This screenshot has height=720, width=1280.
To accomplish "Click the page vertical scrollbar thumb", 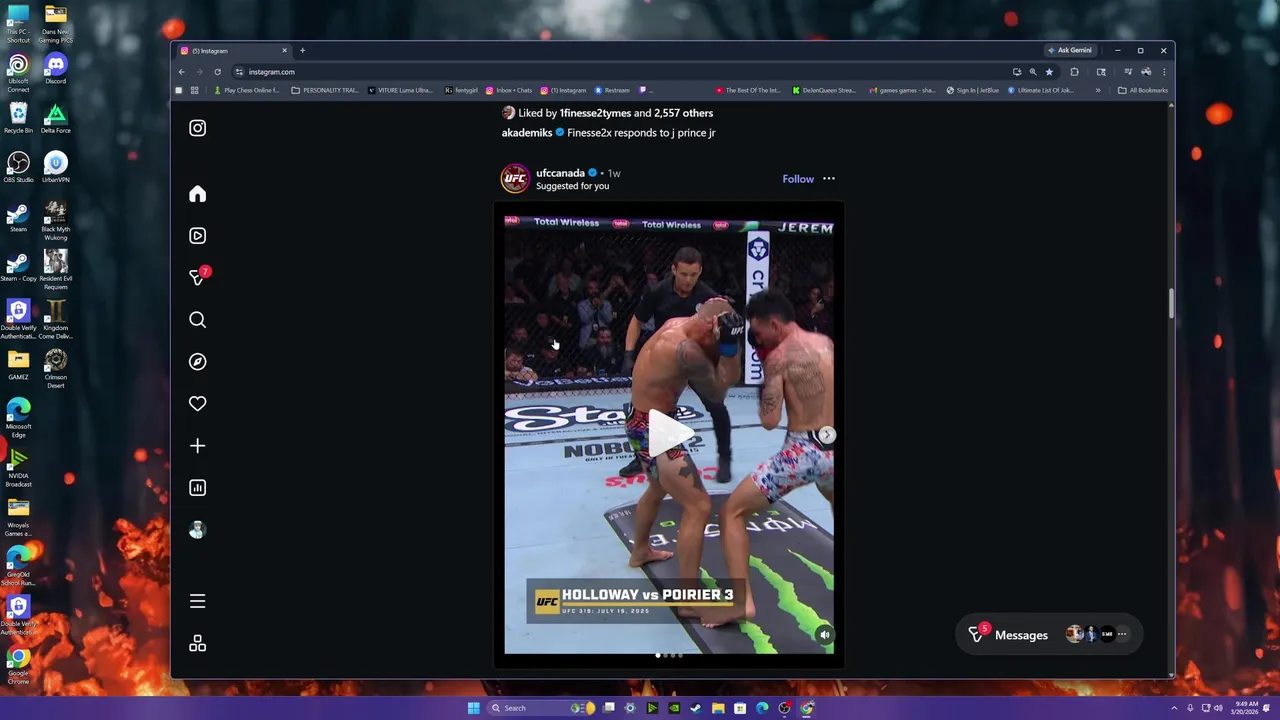I will click(1170, 304).
